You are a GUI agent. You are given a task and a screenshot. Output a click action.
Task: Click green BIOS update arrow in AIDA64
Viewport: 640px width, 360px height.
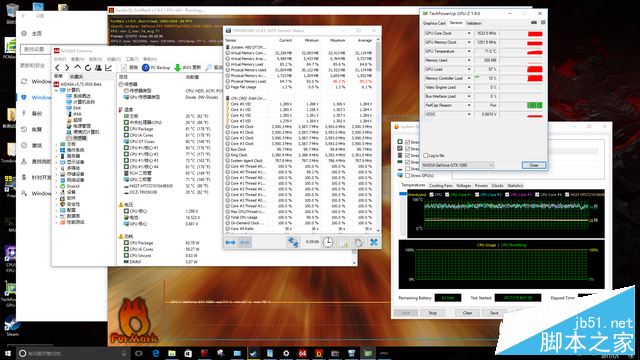pos(178,68)
